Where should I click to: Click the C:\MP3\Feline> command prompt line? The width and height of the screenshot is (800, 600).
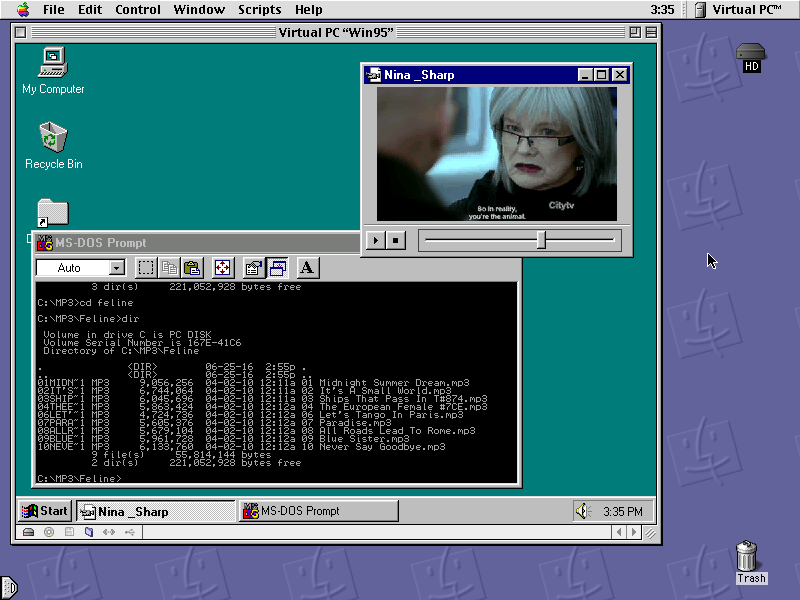[79, 479]
